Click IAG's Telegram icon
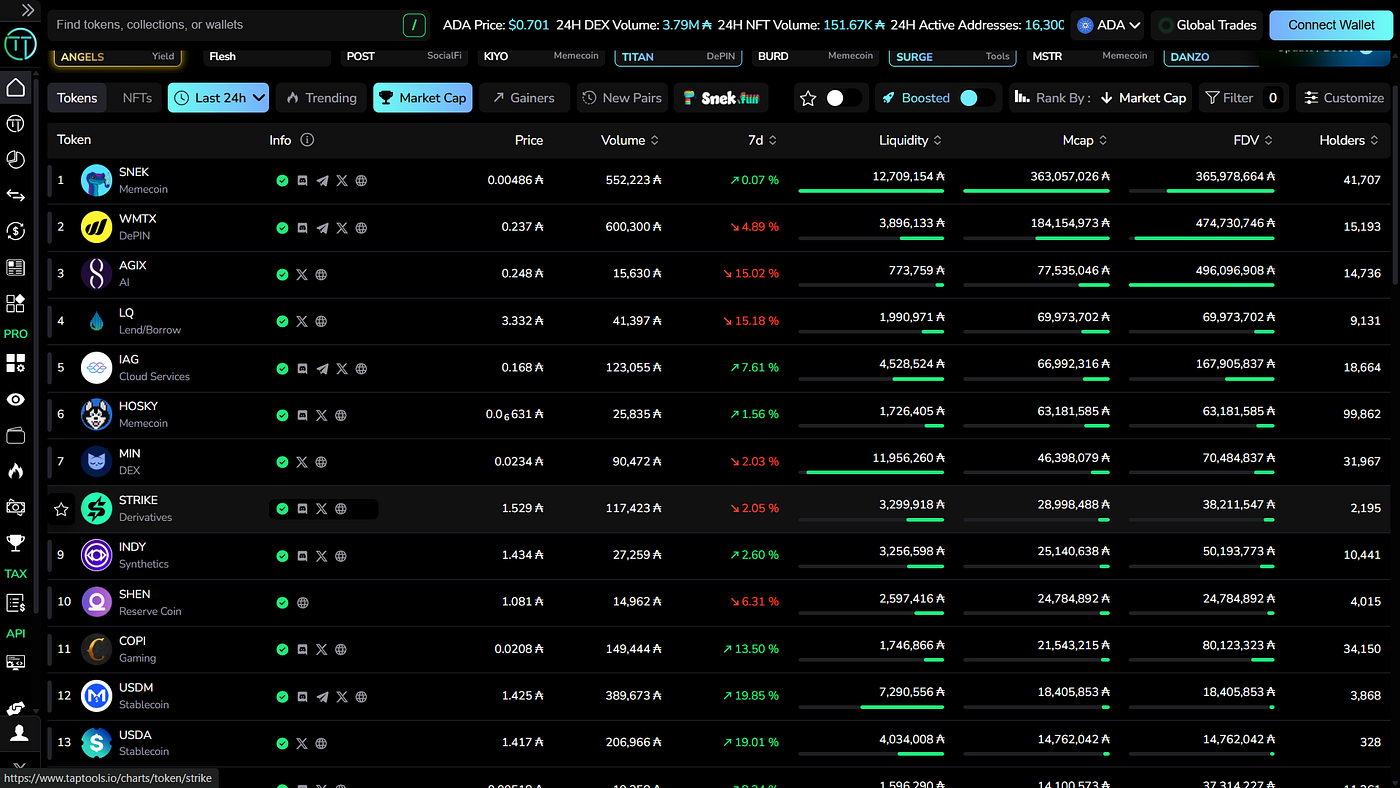This screenshot has width=1400, height=788. (x=322, y=368)
